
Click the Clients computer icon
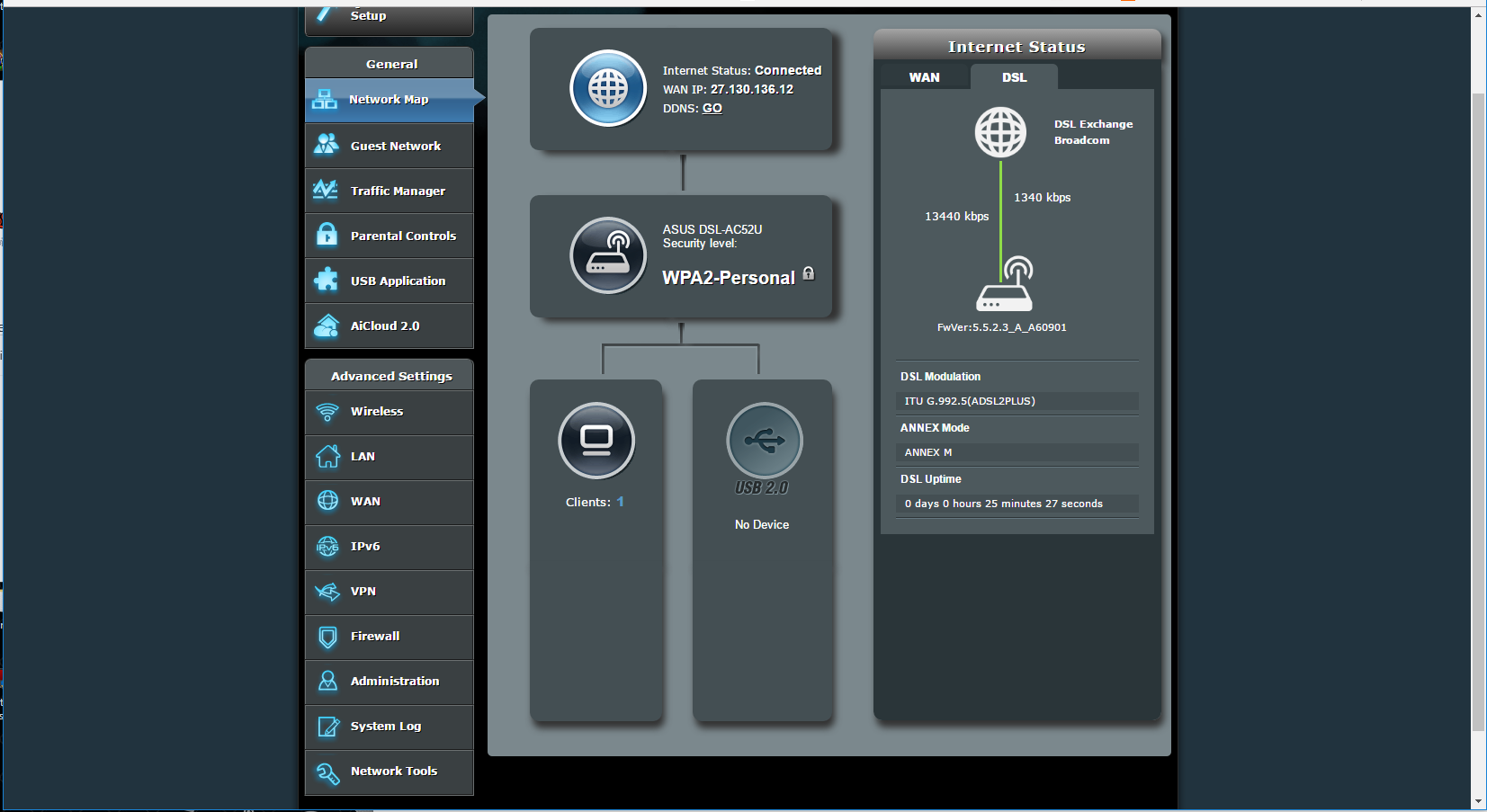tap(596, 441)
